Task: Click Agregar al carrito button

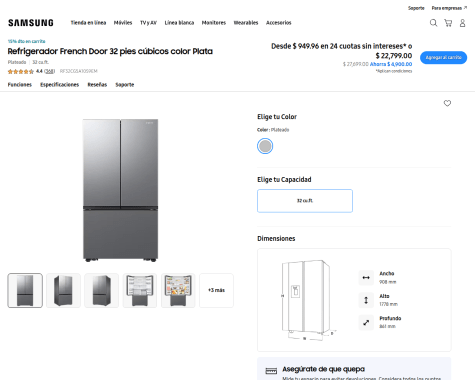Action: click(443, 58)
